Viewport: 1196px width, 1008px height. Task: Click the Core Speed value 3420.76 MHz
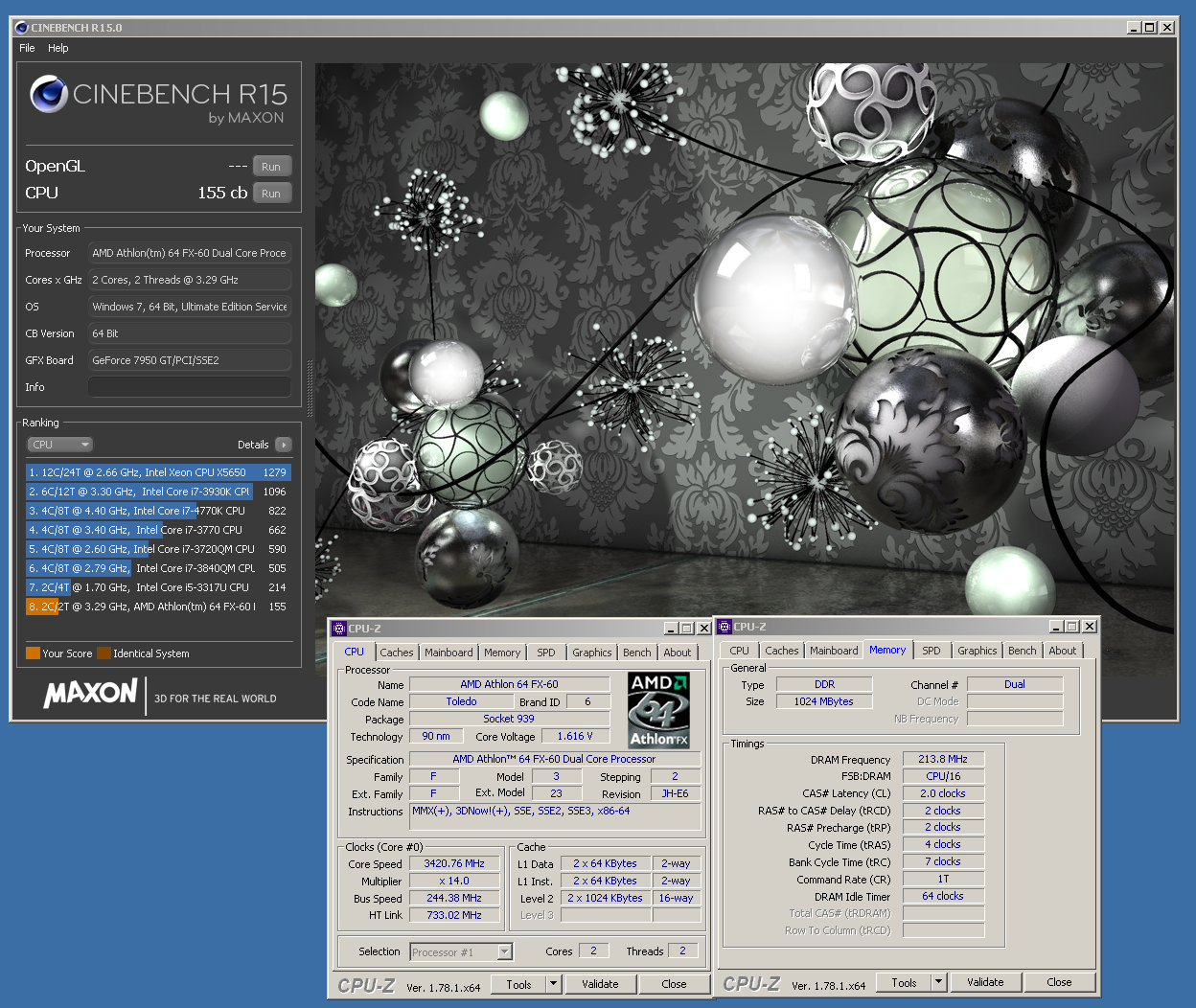click(454, 863)
